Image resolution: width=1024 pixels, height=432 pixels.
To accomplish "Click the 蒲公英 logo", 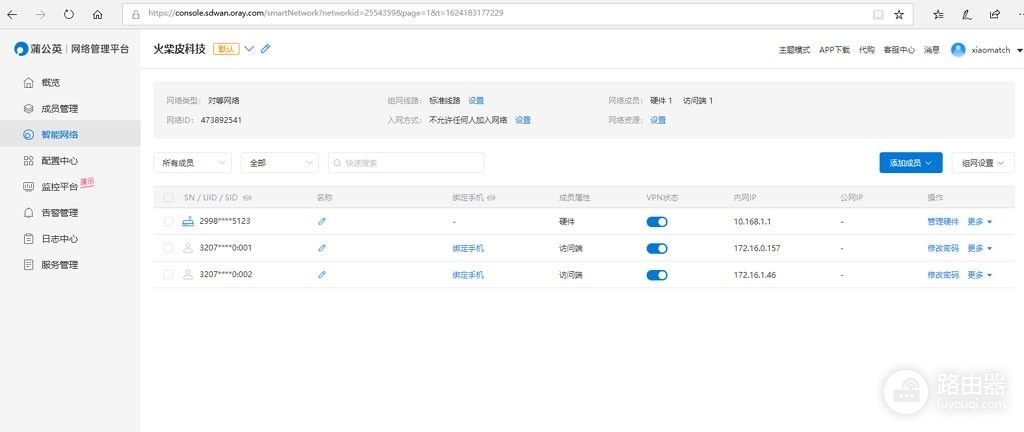I will 39,49.
